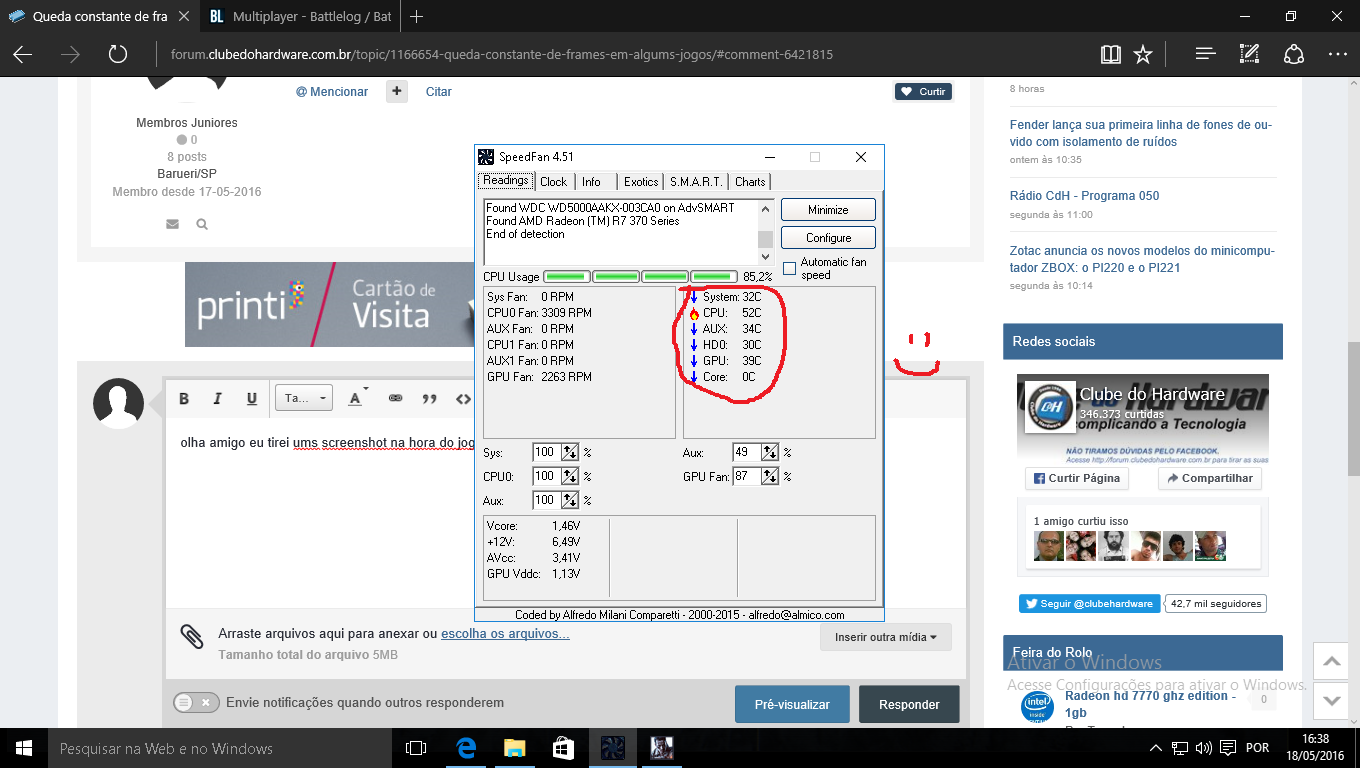Adjust the CPU0 fan speed spinner
The image size is (1360, 768).
tap(570, 476)
